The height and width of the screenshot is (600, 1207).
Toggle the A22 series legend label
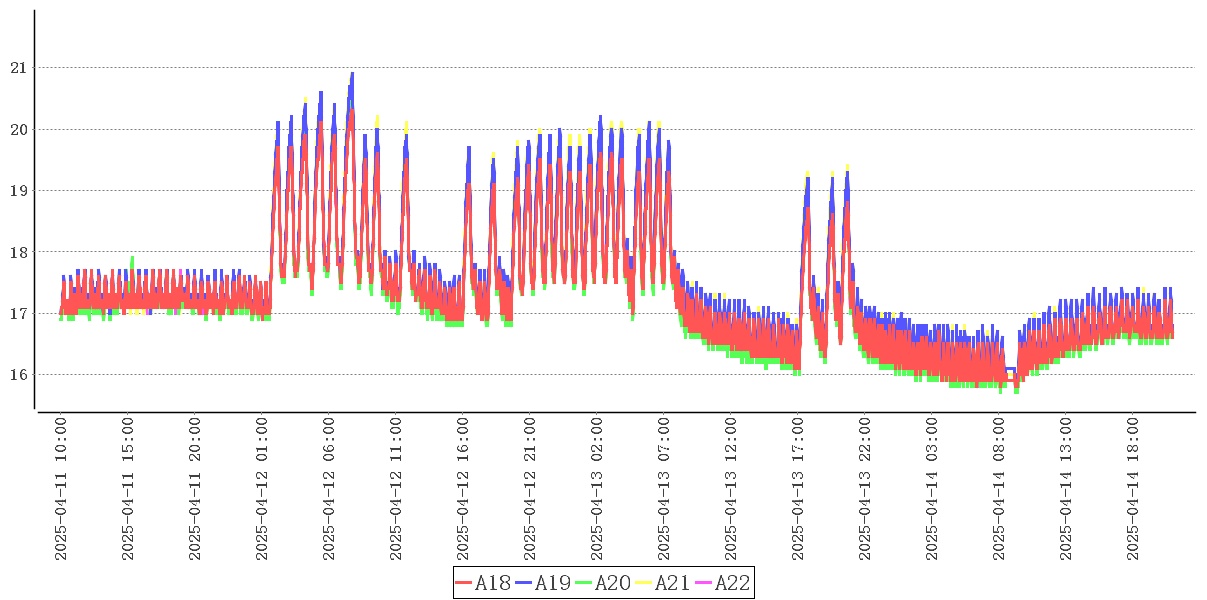tap(732, 583)
